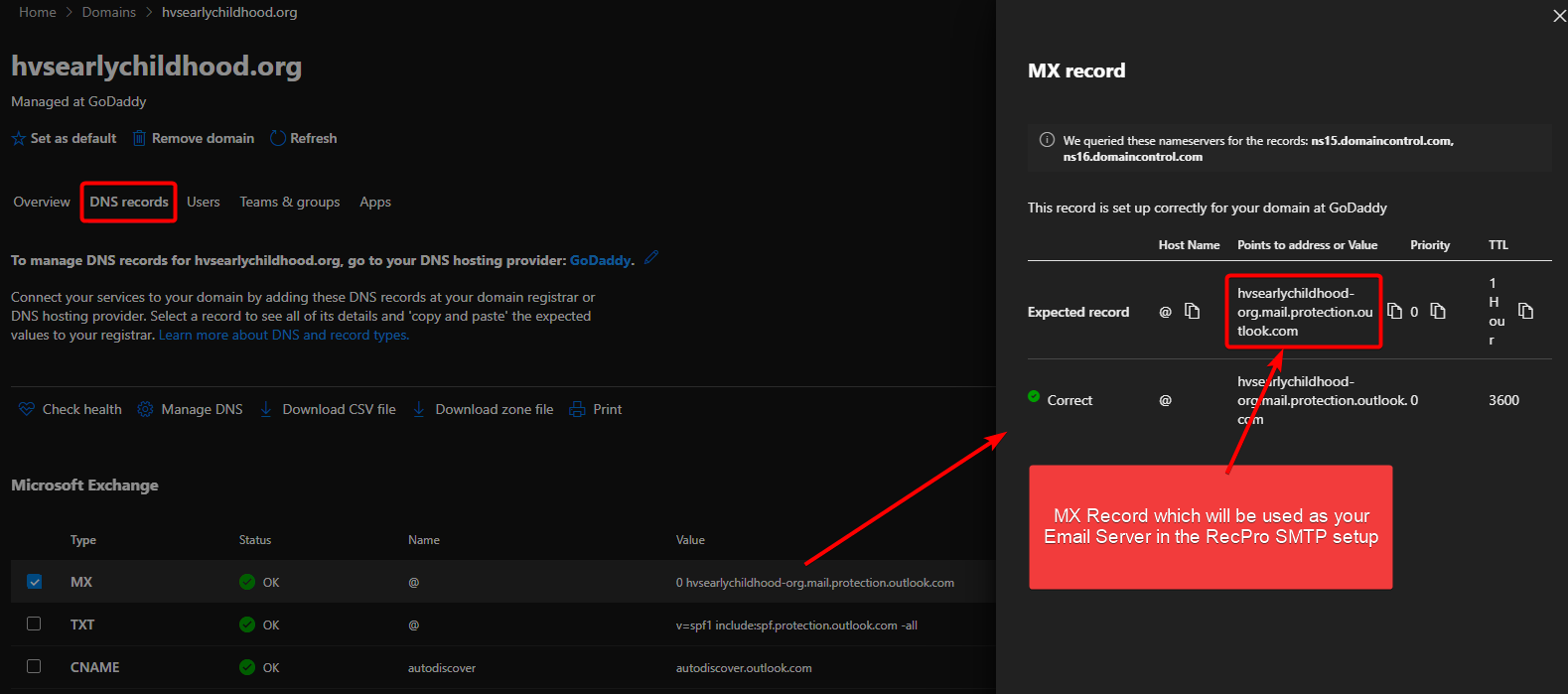Open Domains in the breadcrumb

[x=109, y=12]
